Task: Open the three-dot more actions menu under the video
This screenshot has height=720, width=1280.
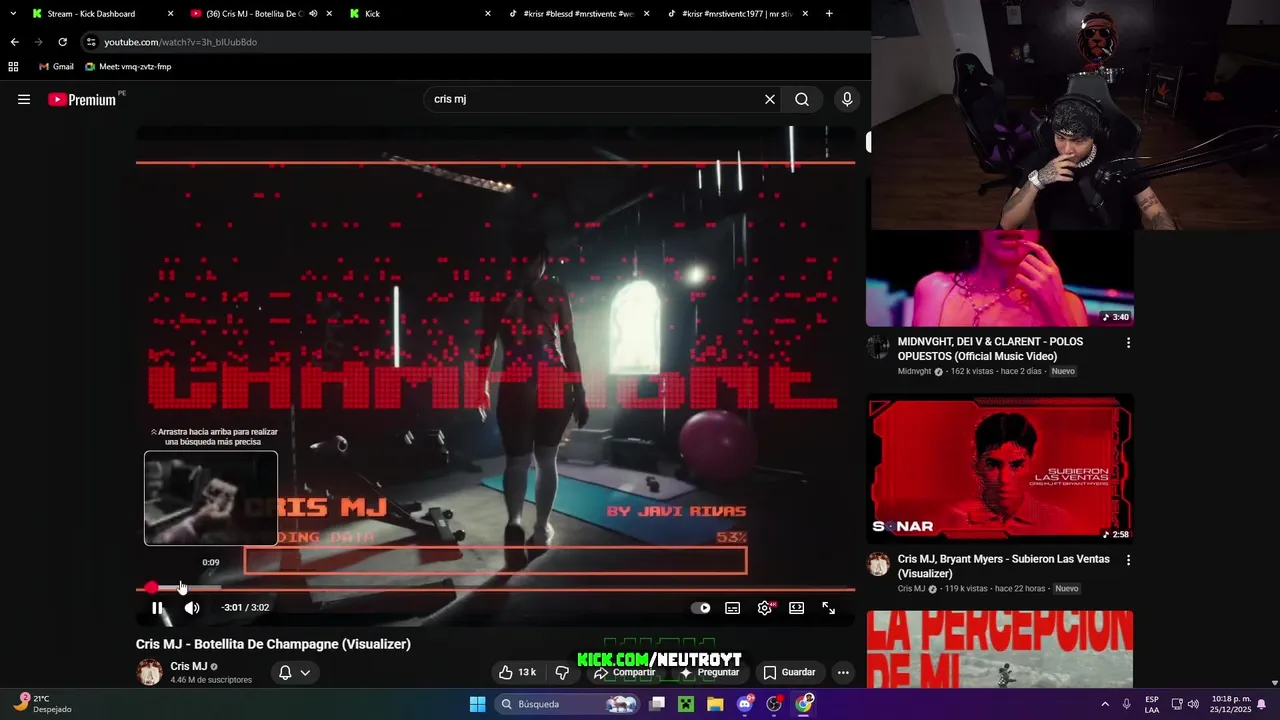Action: (x=844, y=672)
